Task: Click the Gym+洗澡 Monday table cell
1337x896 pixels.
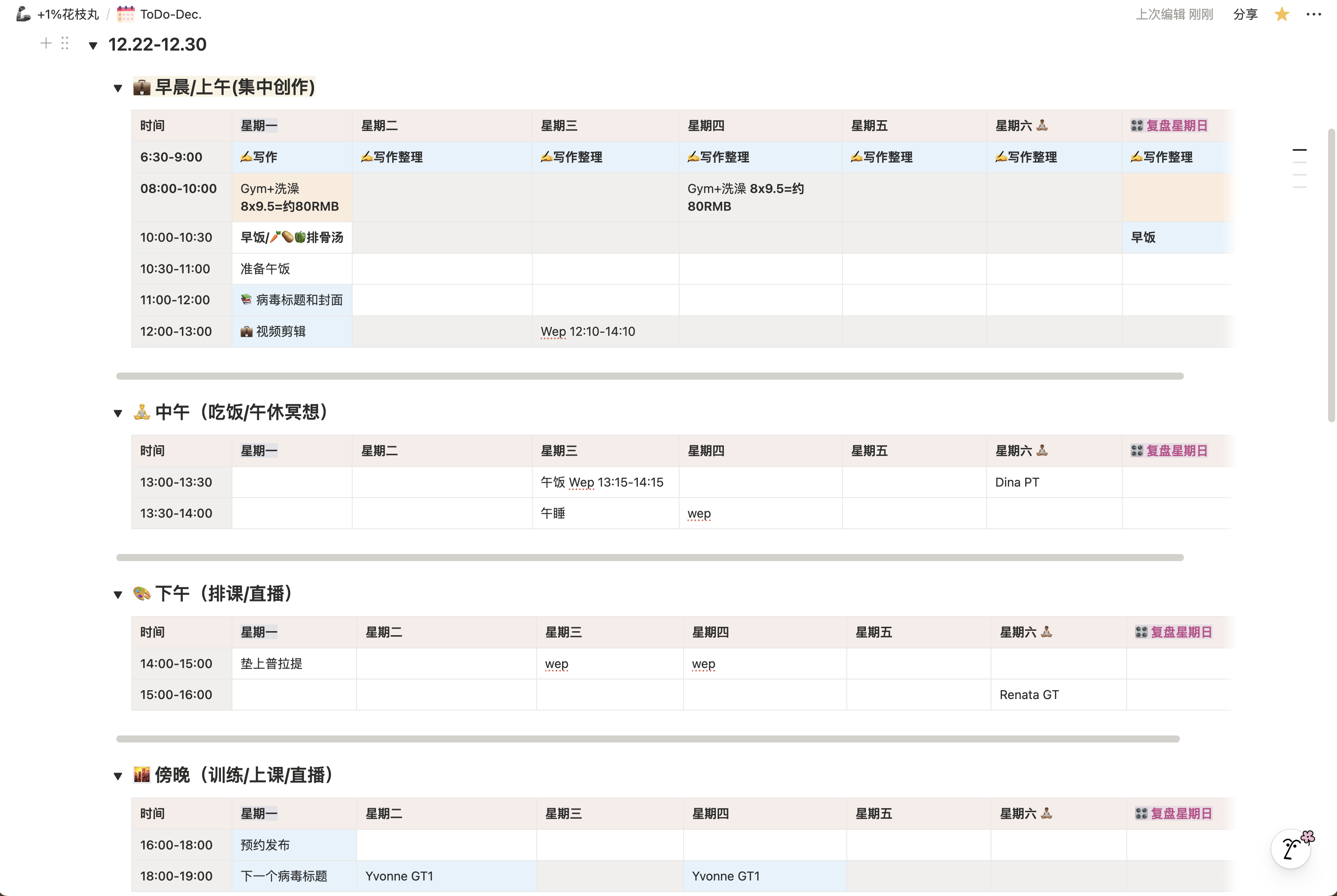Action: (291, 197)
